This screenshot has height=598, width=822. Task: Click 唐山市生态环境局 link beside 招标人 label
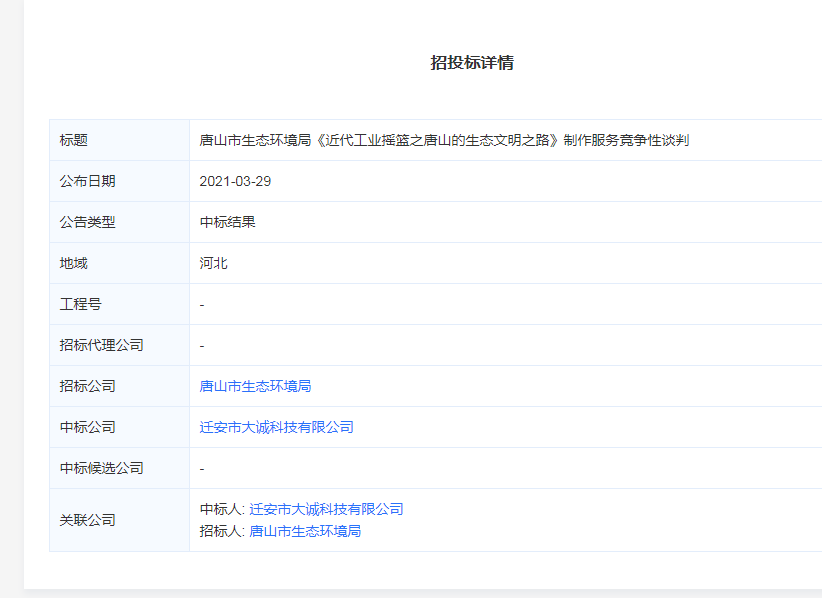(x=304, y=531)
